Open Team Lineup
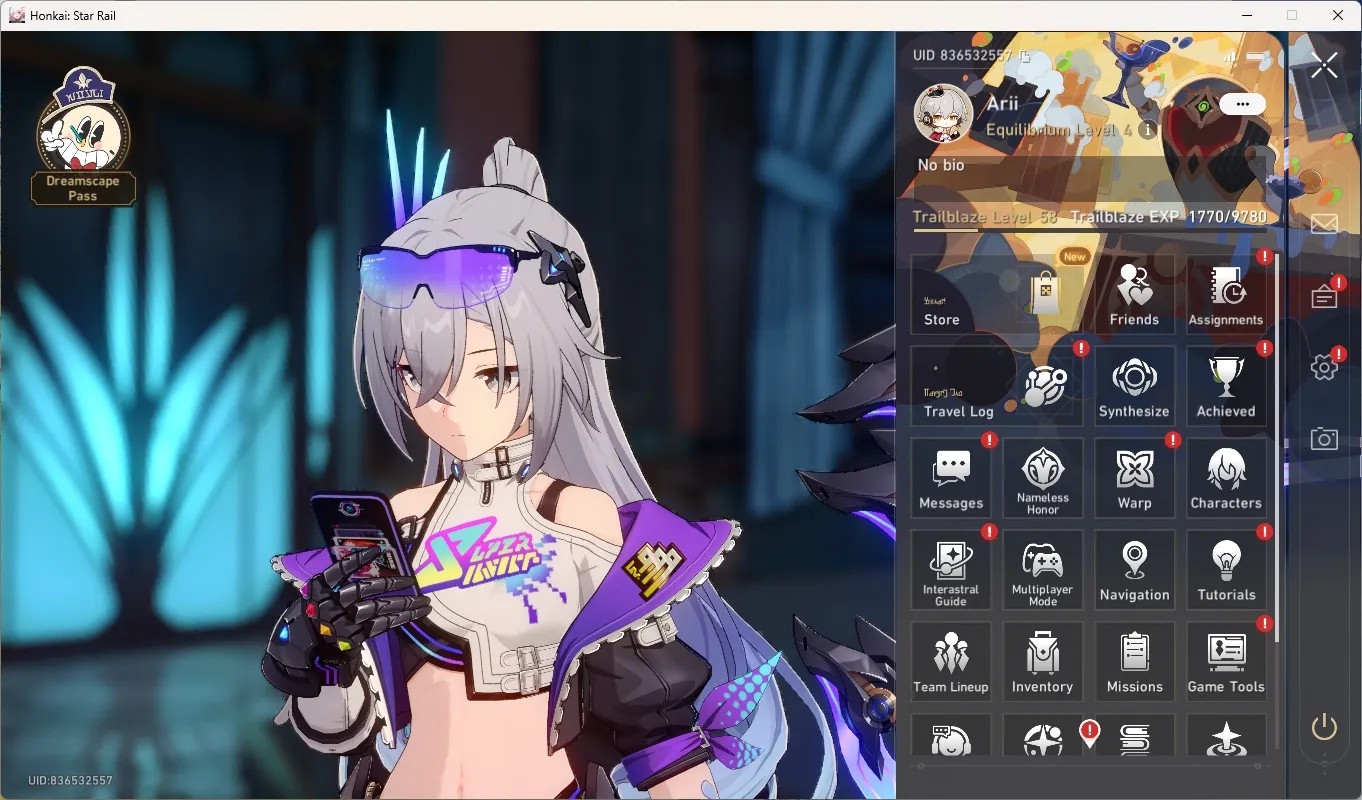Screen dimensions: 1362x800 951,662
